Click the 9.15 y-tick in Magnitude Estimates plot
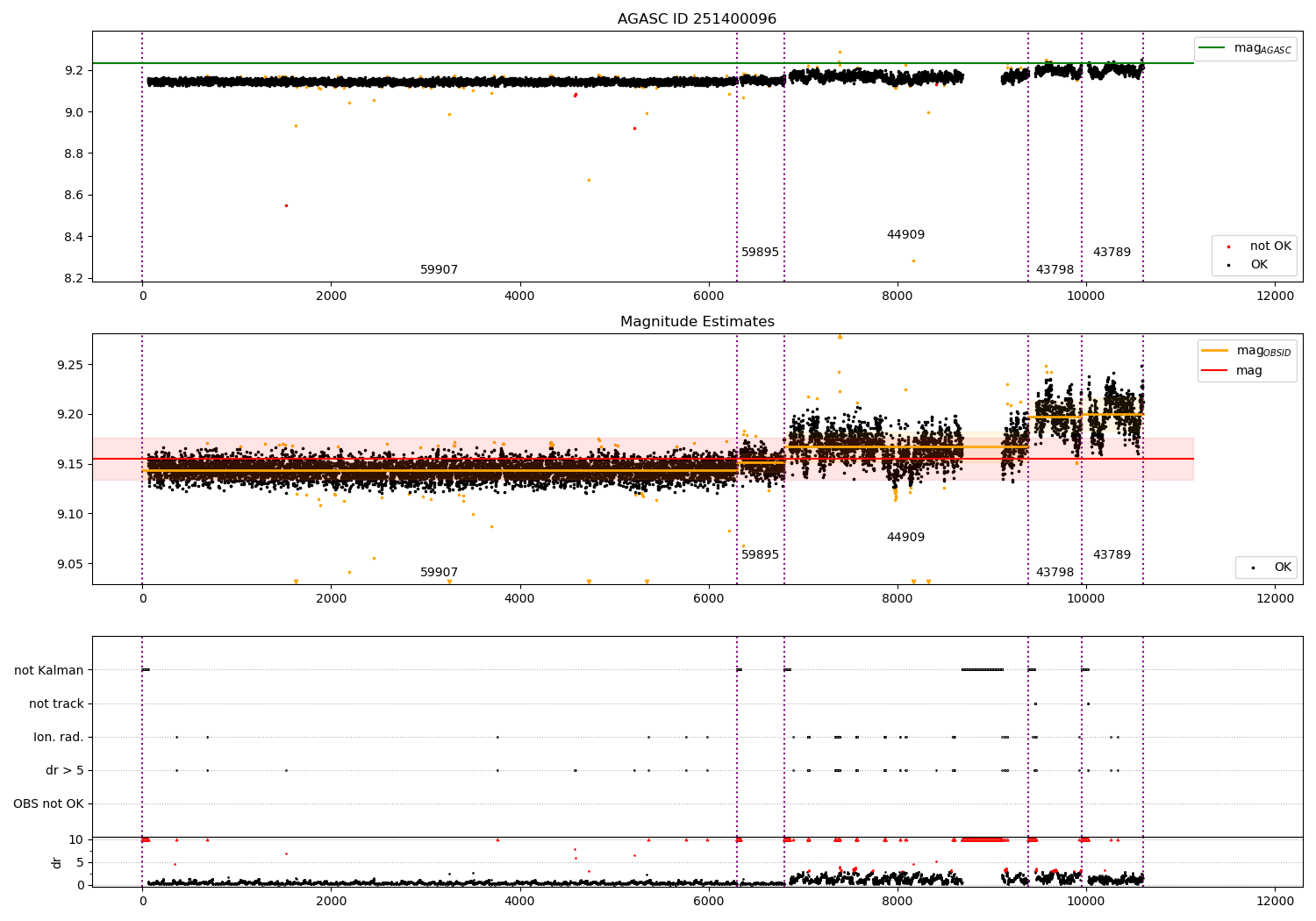This screenshot has width=1316, height=921. (x=71, y=464)
